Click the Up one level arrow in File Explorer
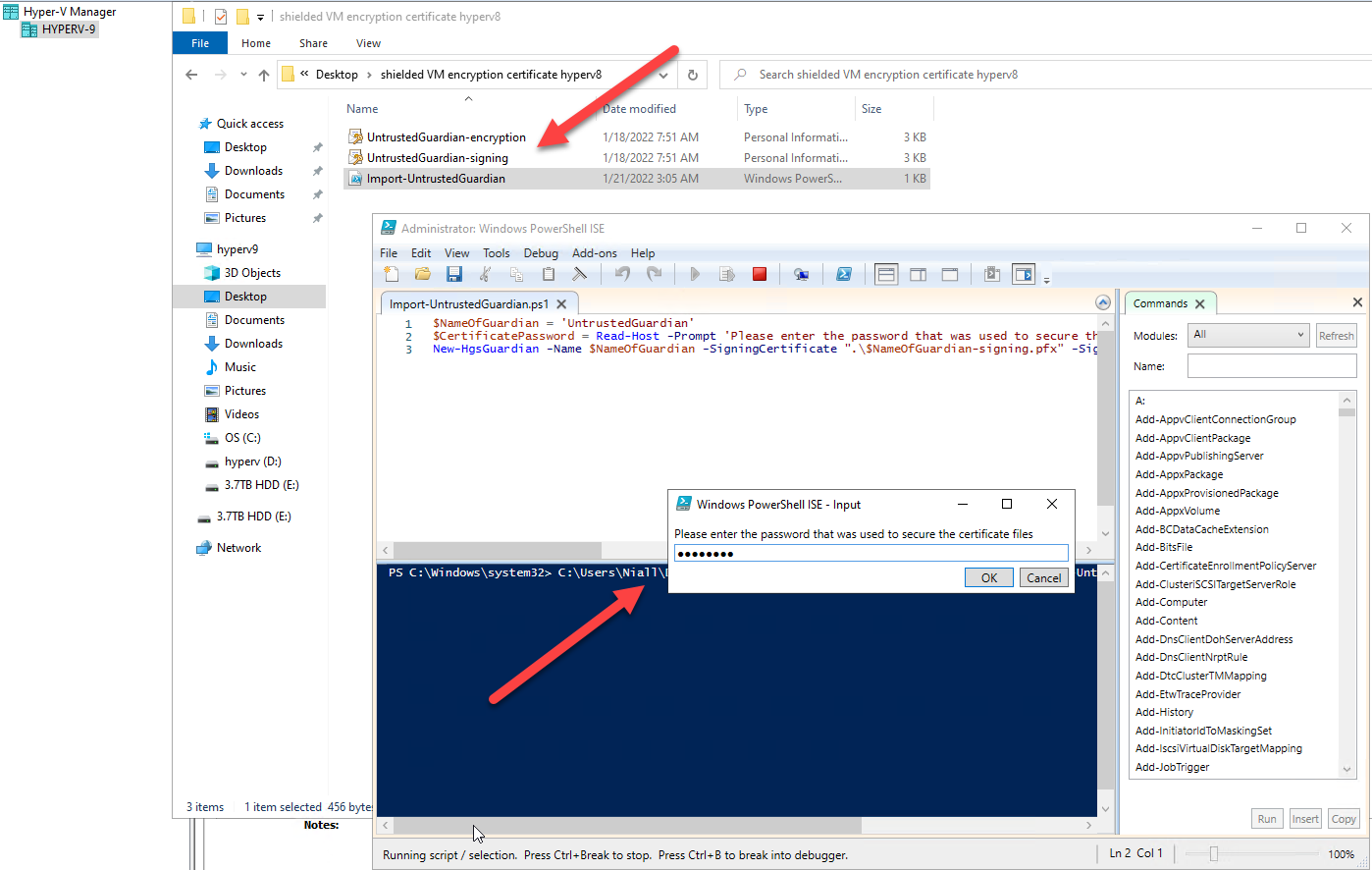1372x870 pixels. [x=263, y=75]
